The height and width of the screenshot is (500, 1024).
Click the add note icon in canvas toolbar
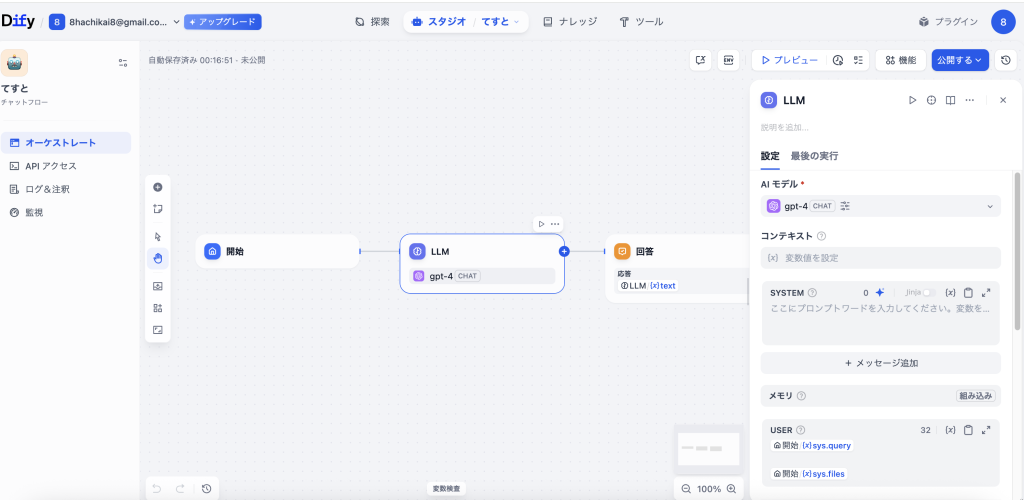point(158,209)
